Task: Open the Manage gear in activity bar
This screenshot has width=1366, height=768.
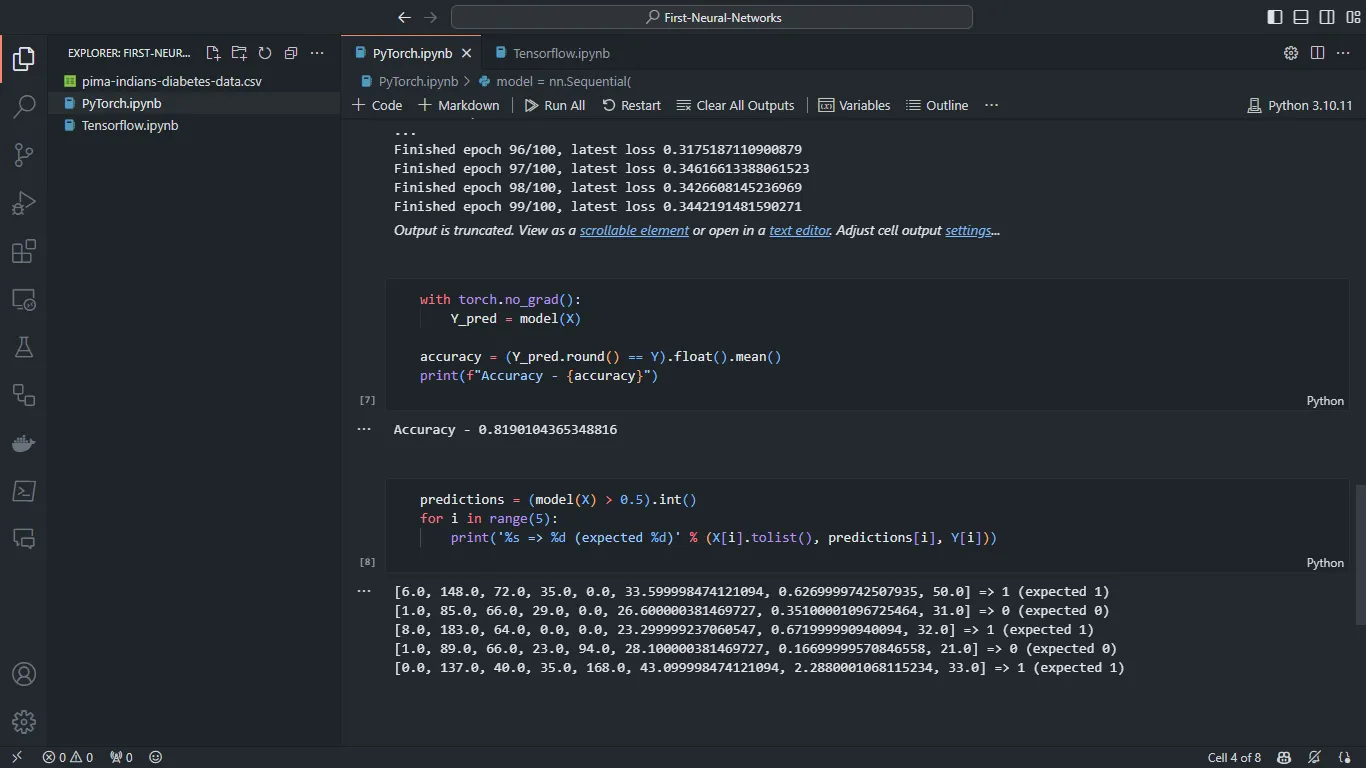Action: point(24,722)
